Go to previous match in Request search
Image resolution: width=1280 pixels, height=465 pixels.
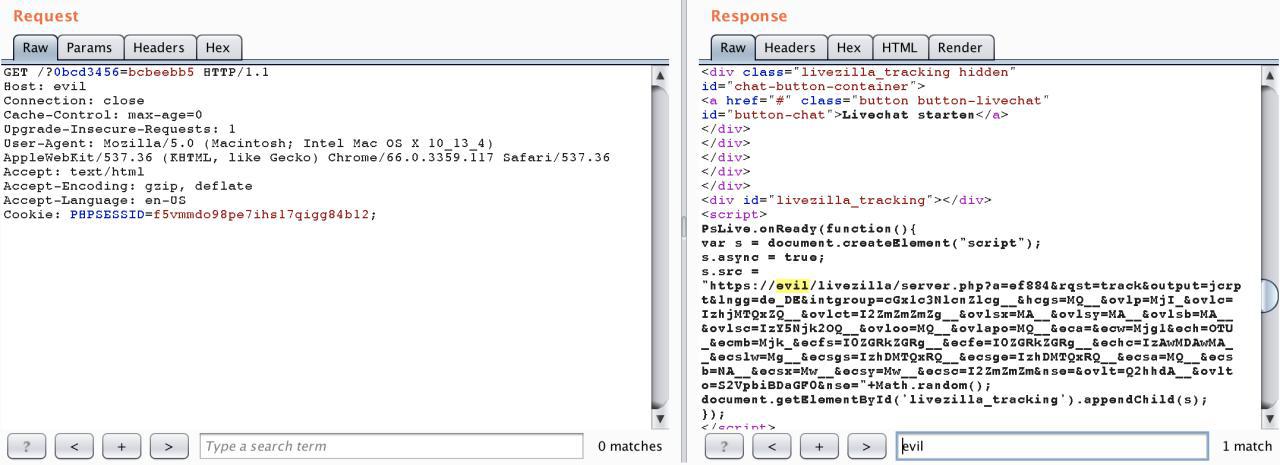pos(74,446)
